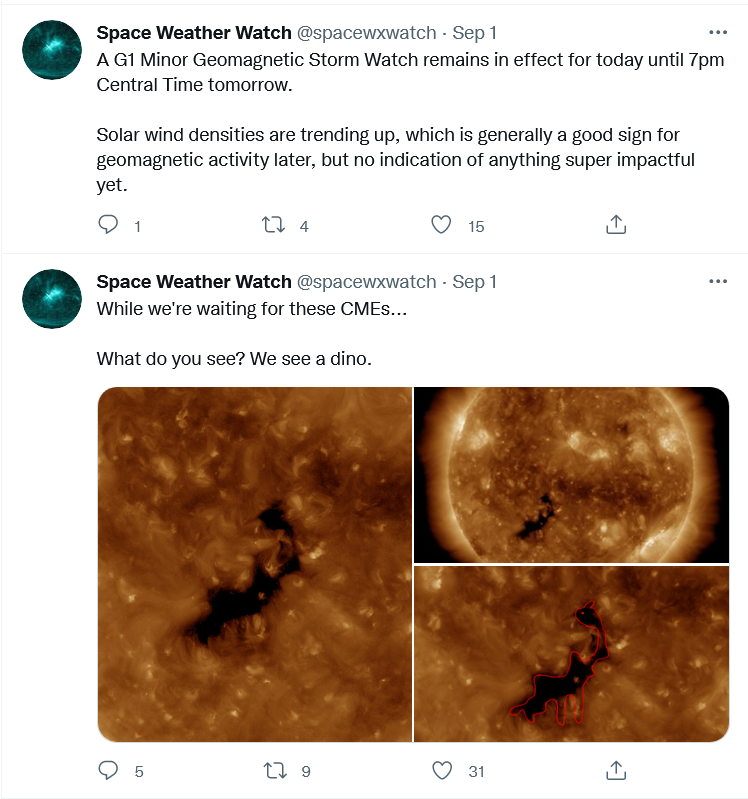Viewport: 748px width, 799px height.
Task: Open the Space Weather Watch avatar on dino tweet
Action: pos(52,300)
